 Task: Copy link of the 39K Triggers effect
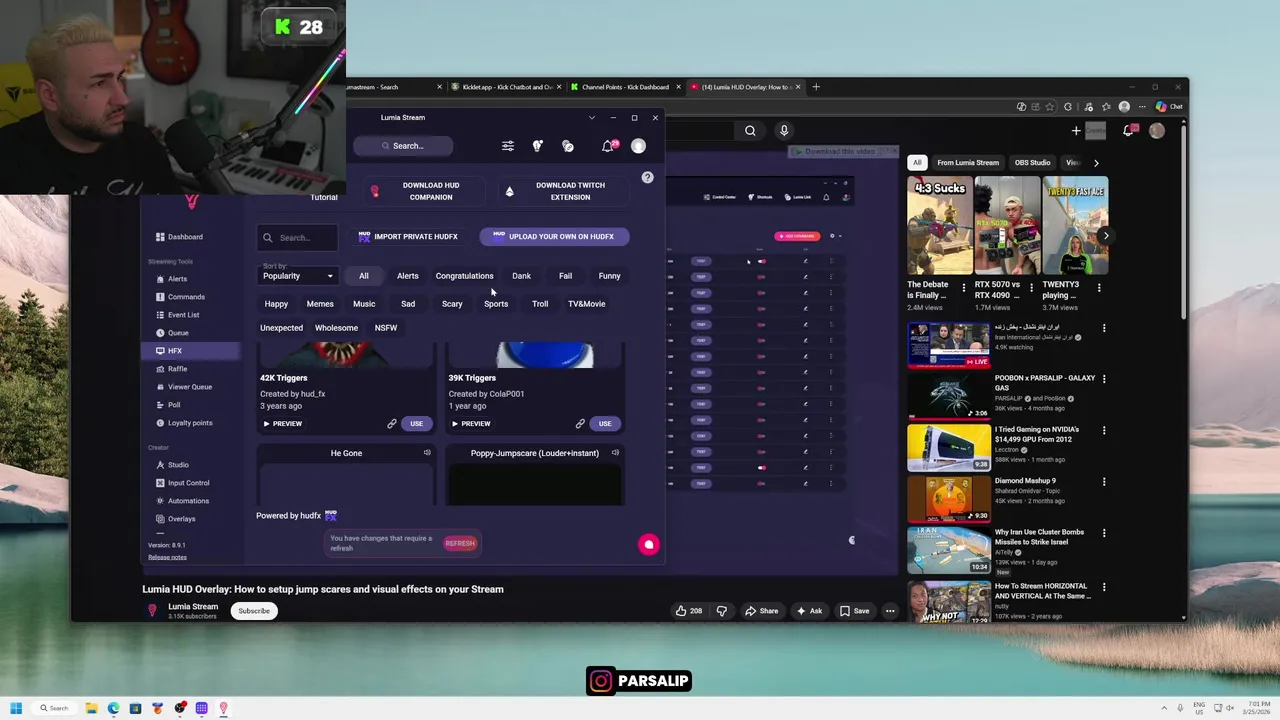point(580,424)
